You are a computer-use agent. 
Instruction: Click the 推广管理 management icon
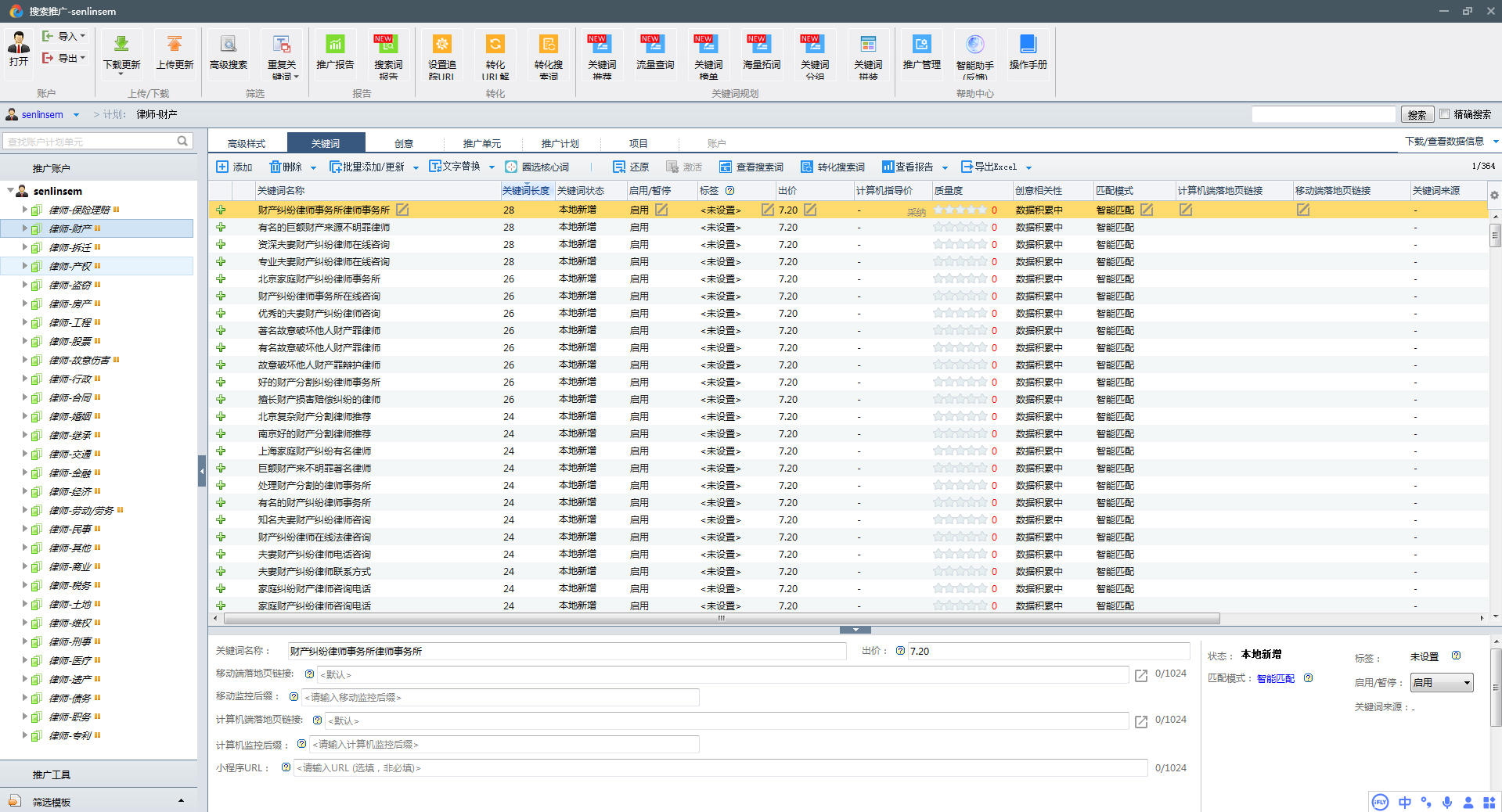[921, 45]
